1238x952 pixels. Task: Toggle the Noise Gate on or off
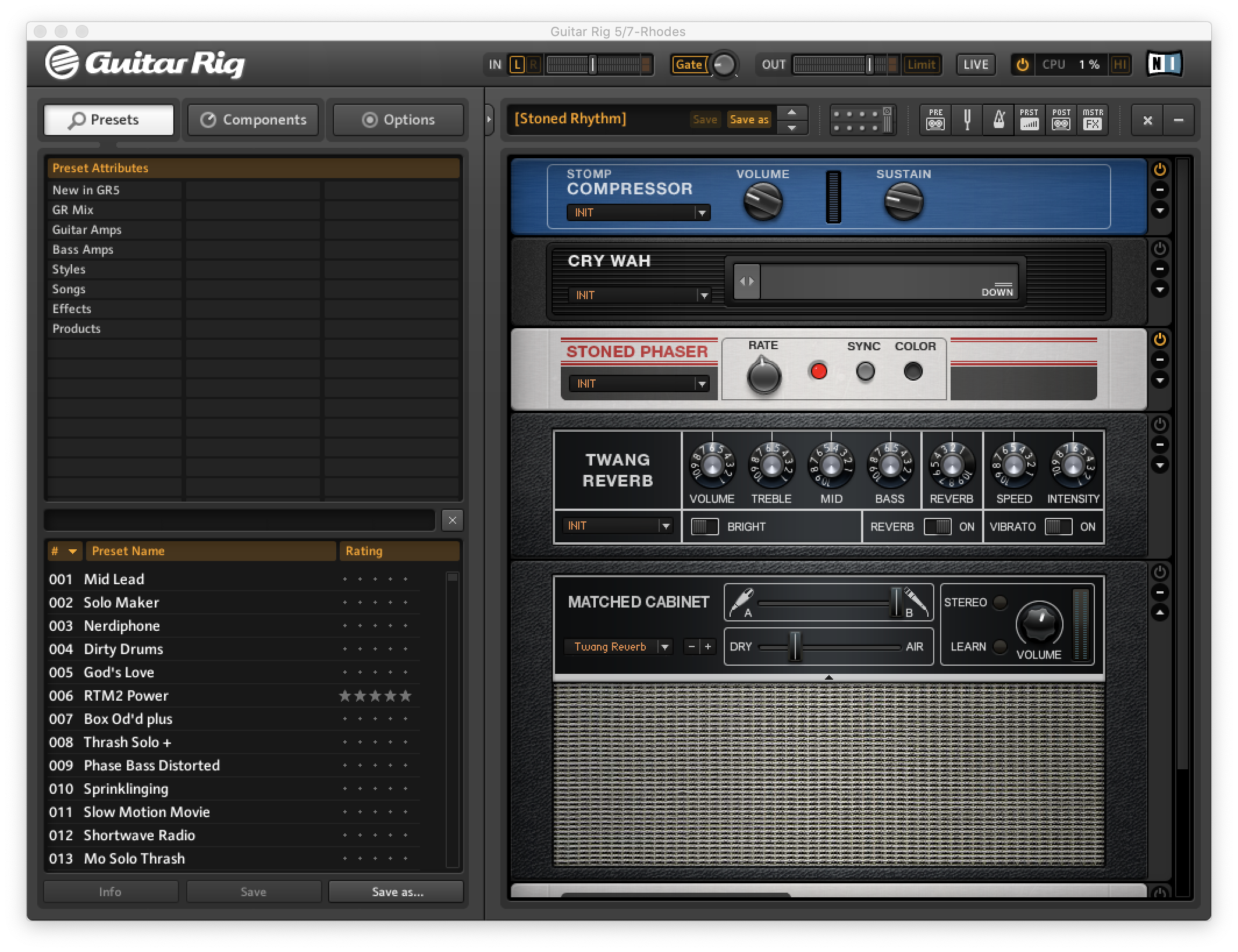pos(688,65)
